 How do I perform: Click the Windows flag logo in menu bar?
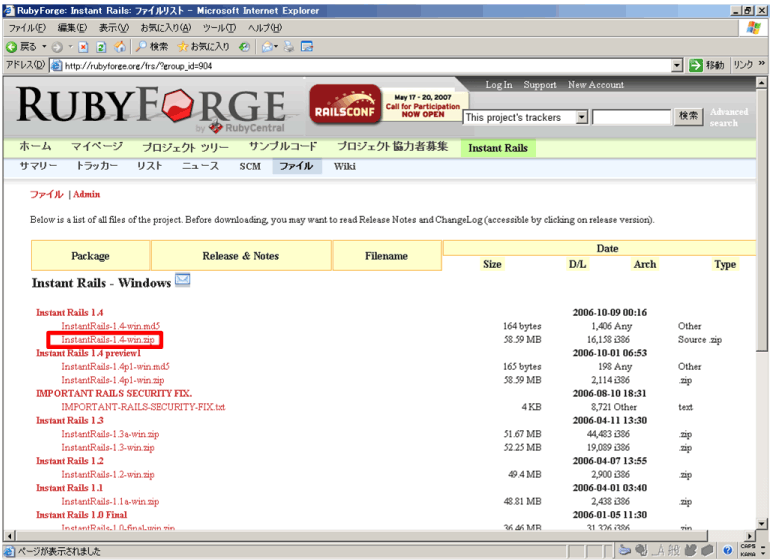753,28
